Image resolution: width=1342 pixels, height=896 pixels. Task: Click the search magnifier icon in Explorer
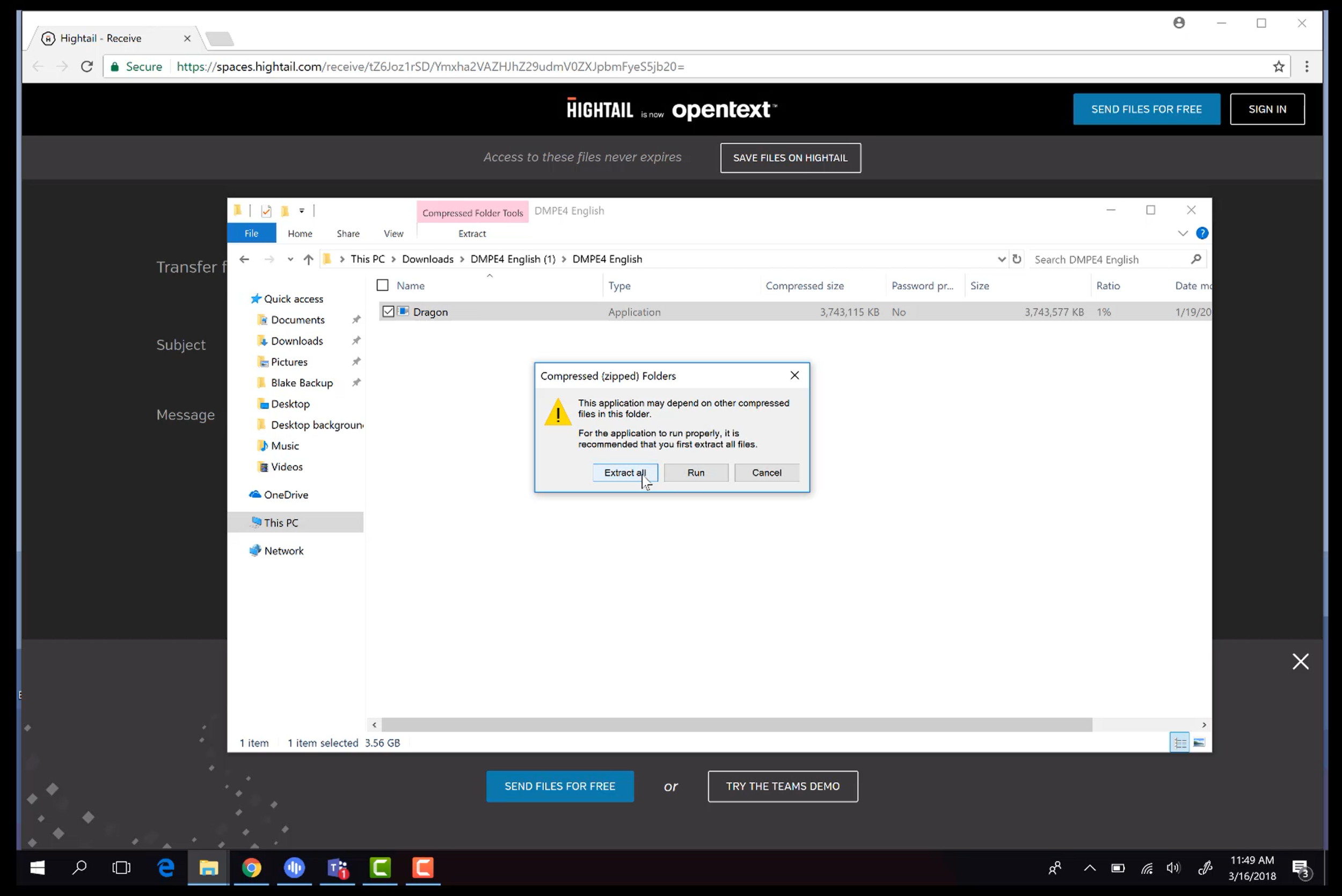(1197, 259)
